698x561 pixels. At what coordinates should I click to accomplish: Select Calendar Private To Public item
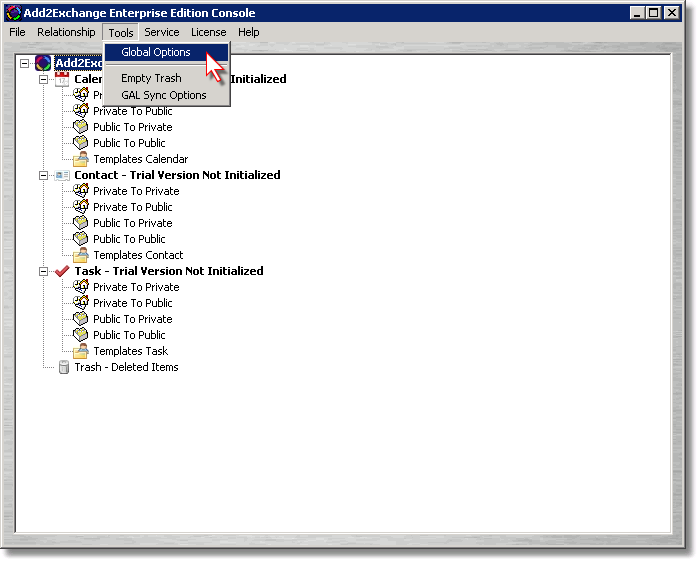(133, 111)
